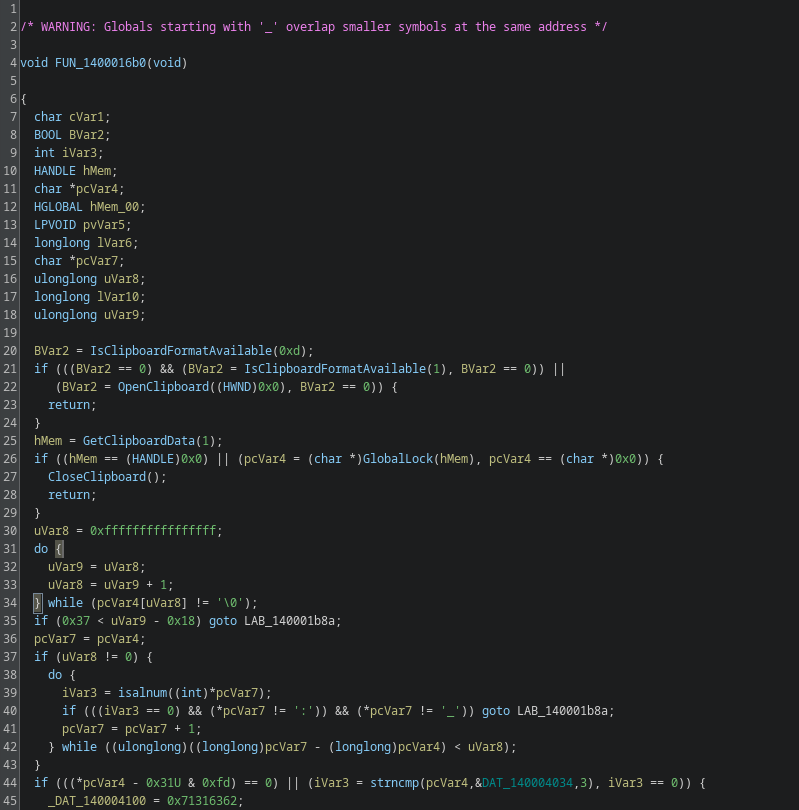Click the highlighted do-loop opening brace

(59, 549)
